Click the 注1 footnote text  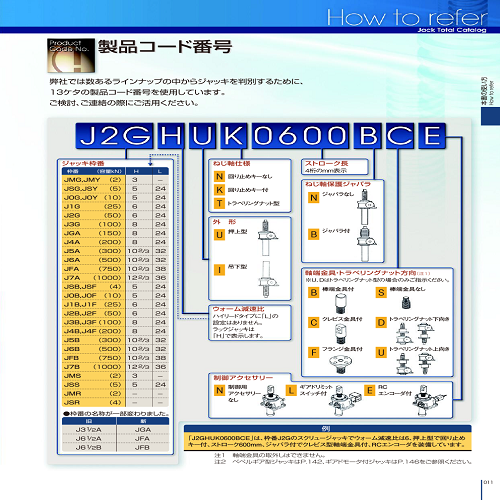270,455
